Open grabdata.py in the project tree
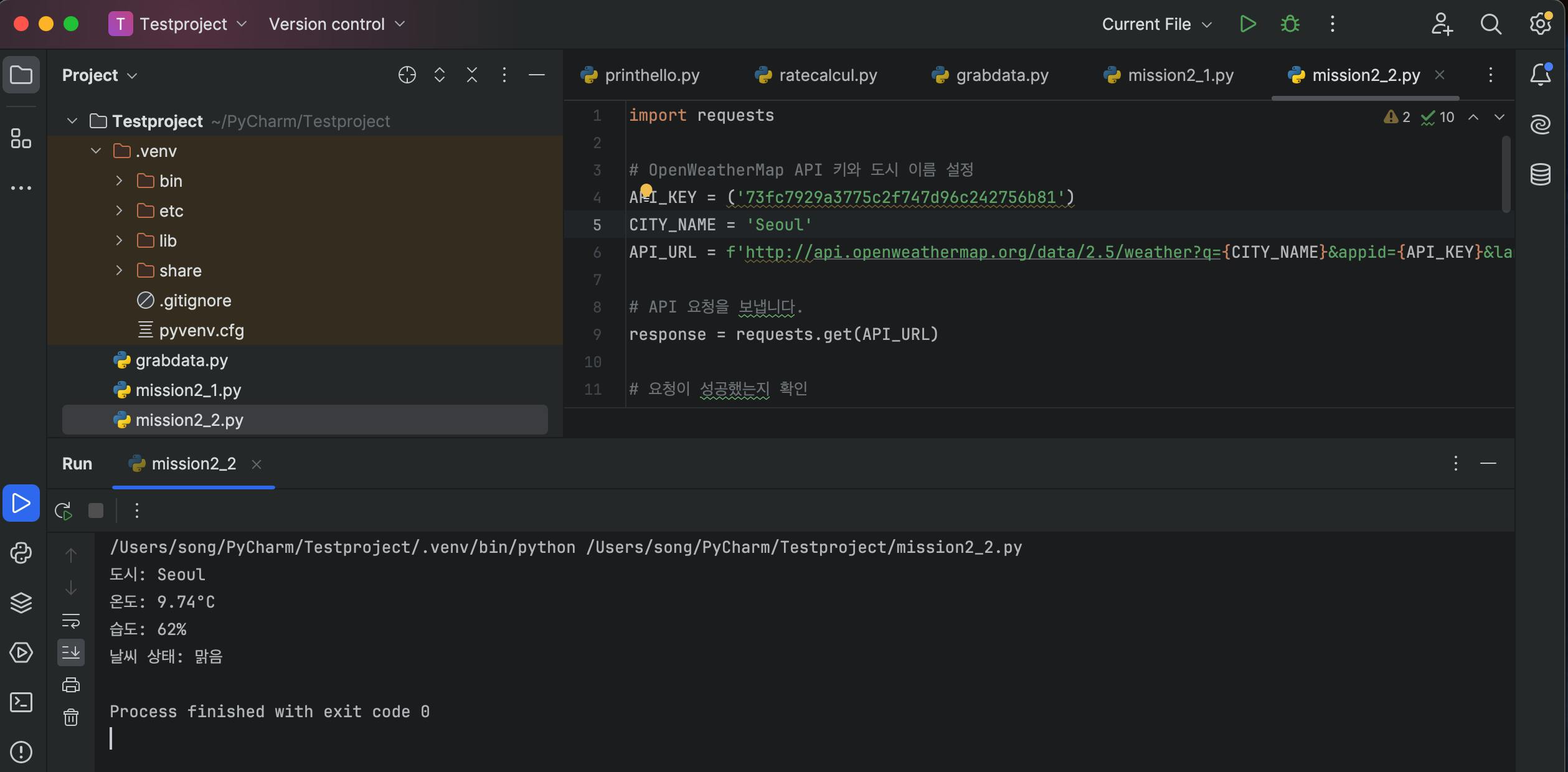This screenshot has width=1568, height=772. [x=181, y=360]
